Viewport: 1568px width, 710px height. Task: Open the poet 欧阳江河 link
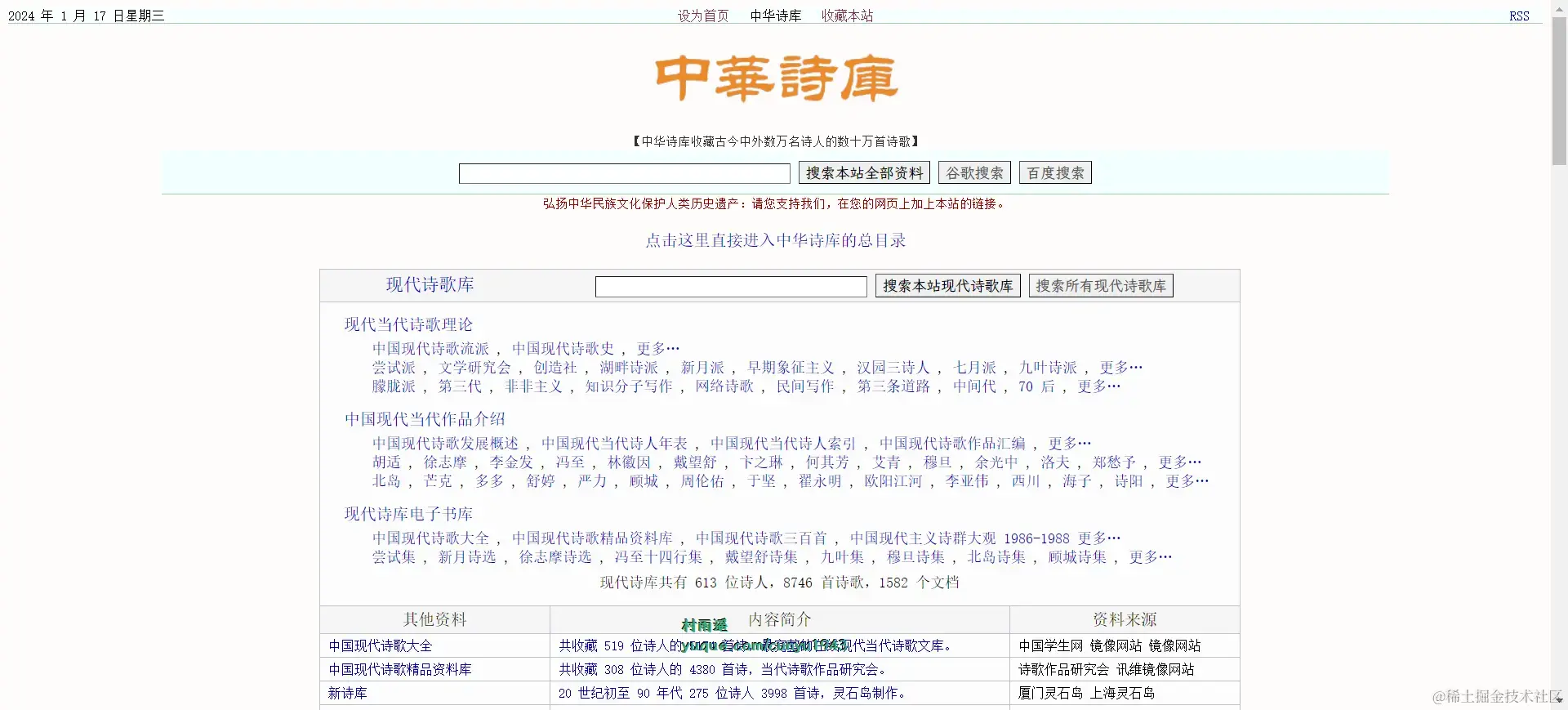tap(893, 481)
